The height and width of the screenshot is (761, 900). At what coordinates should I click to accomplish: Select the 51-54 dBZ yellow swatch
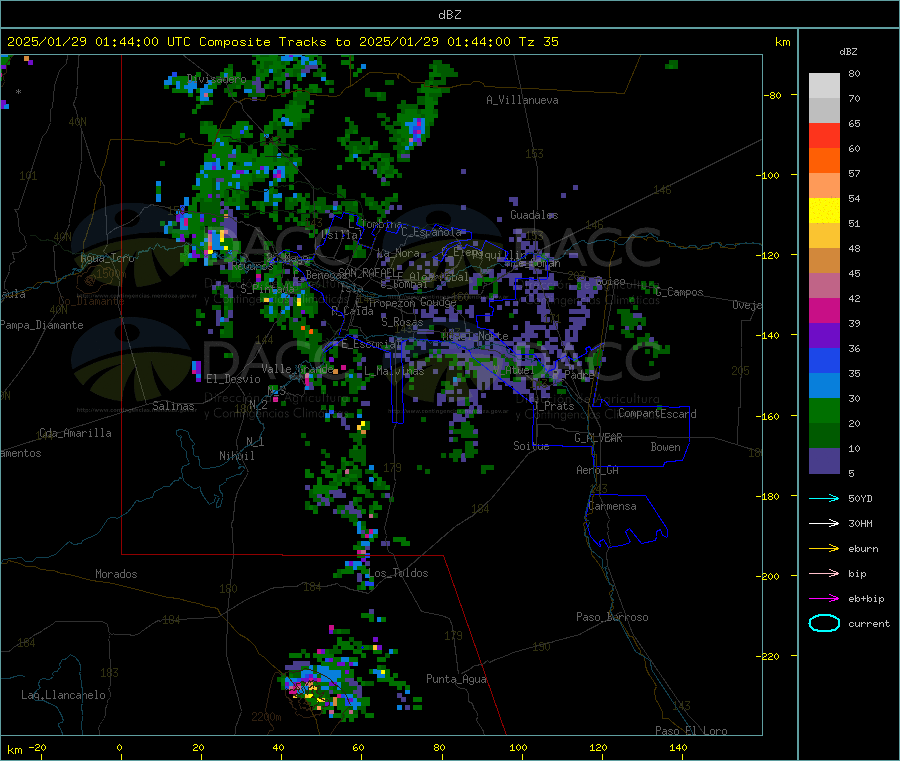[x=824, y=211]
